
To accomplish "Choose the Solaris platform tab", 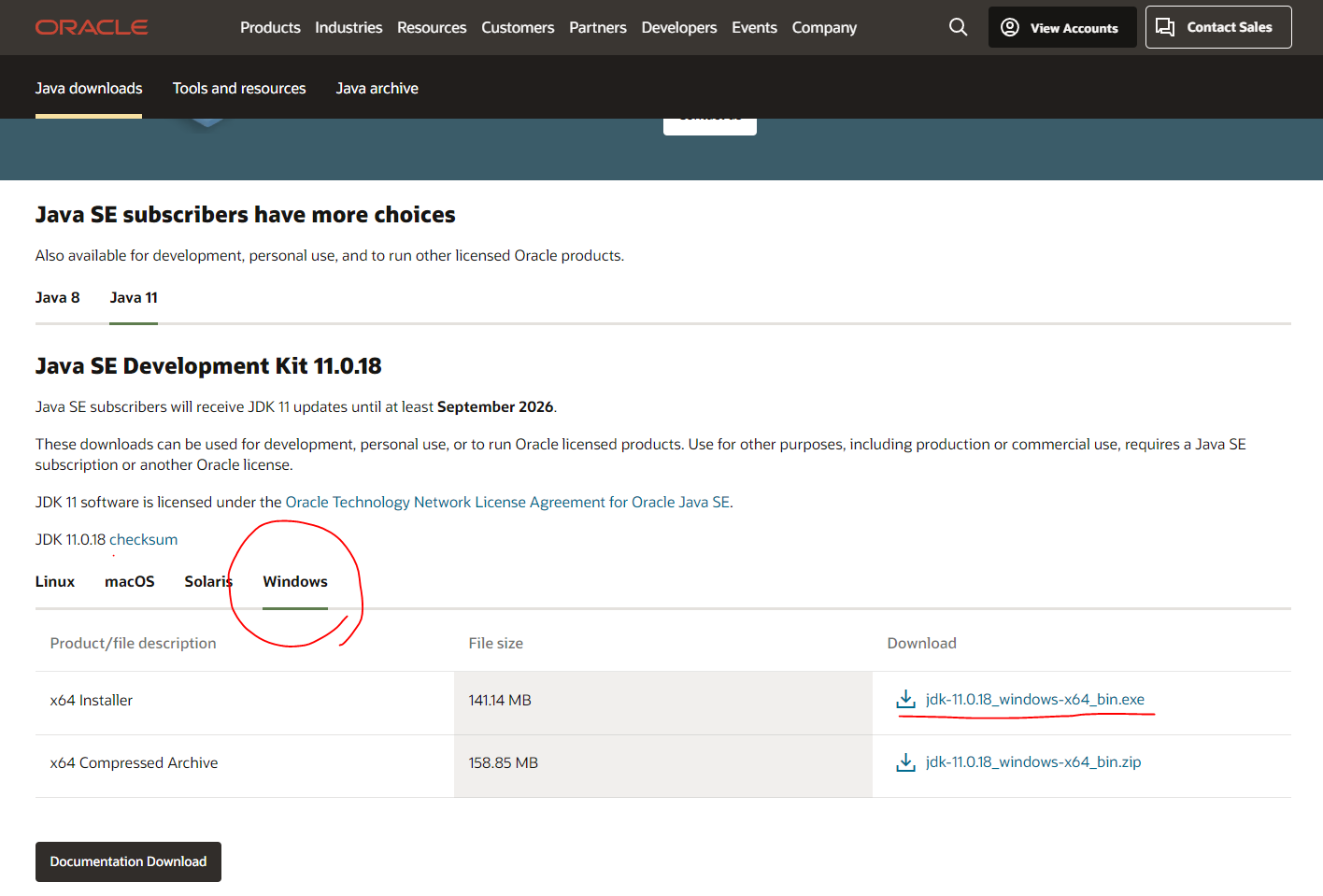I will click(x=208, y=581).
